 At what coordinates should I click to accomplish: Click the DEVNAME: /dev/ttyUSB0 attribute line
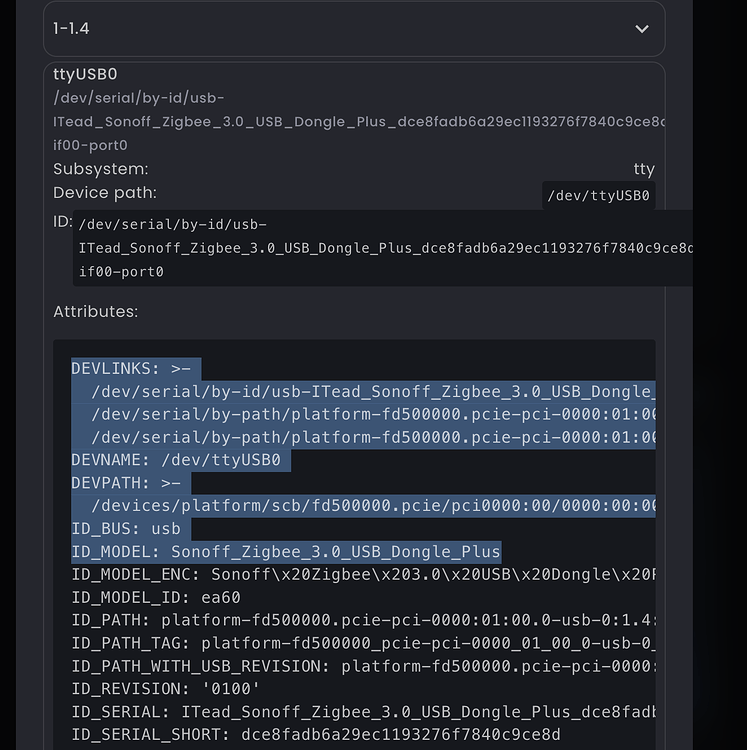pyautogui.click(x=181, y=460)
